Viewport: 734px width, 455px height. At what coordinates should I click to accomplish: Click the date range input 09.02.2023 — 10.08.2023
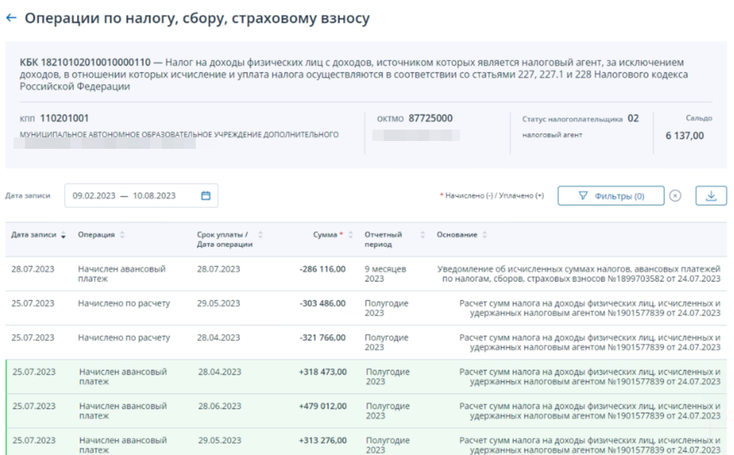[x=124, y=196]
